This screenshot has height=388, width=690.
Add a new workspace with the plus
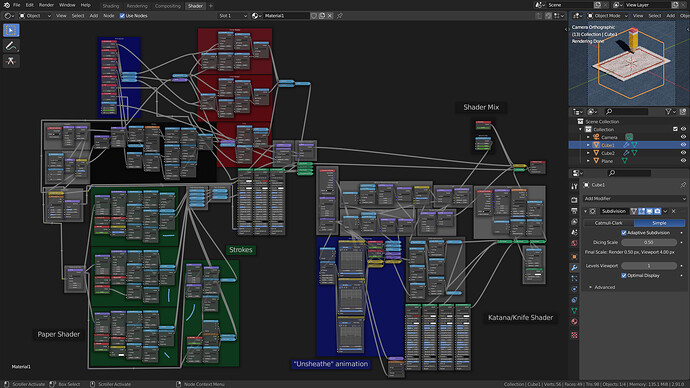211,6
